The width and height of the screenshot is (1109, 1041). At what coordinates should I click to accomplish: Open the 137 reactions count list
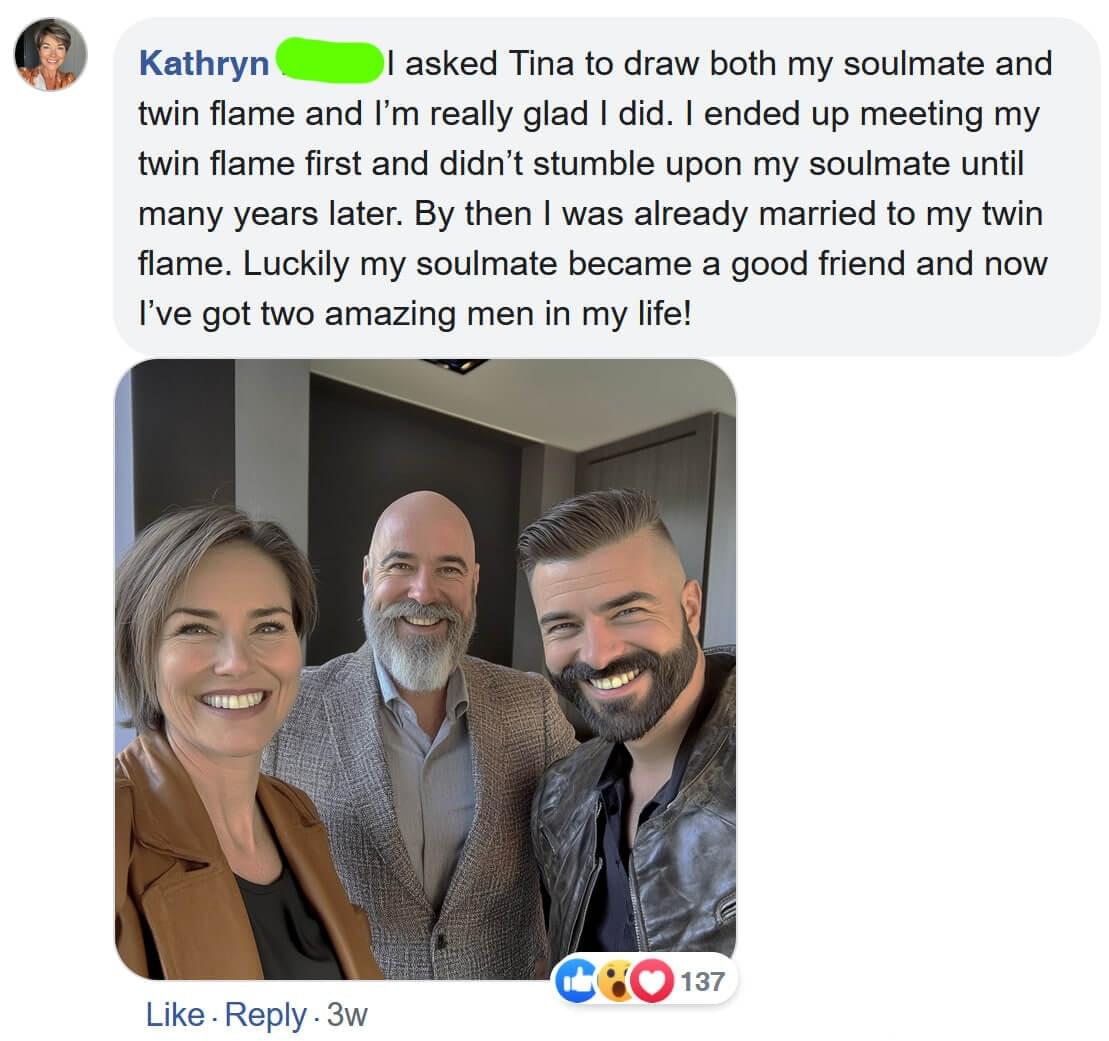(x=702, y=982)
